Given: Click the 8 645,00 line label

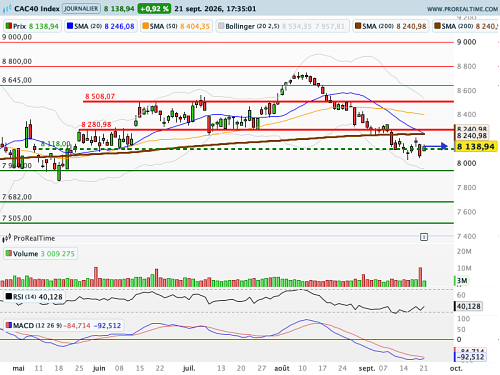Looking at the screenshot, I should pos(17,80).
